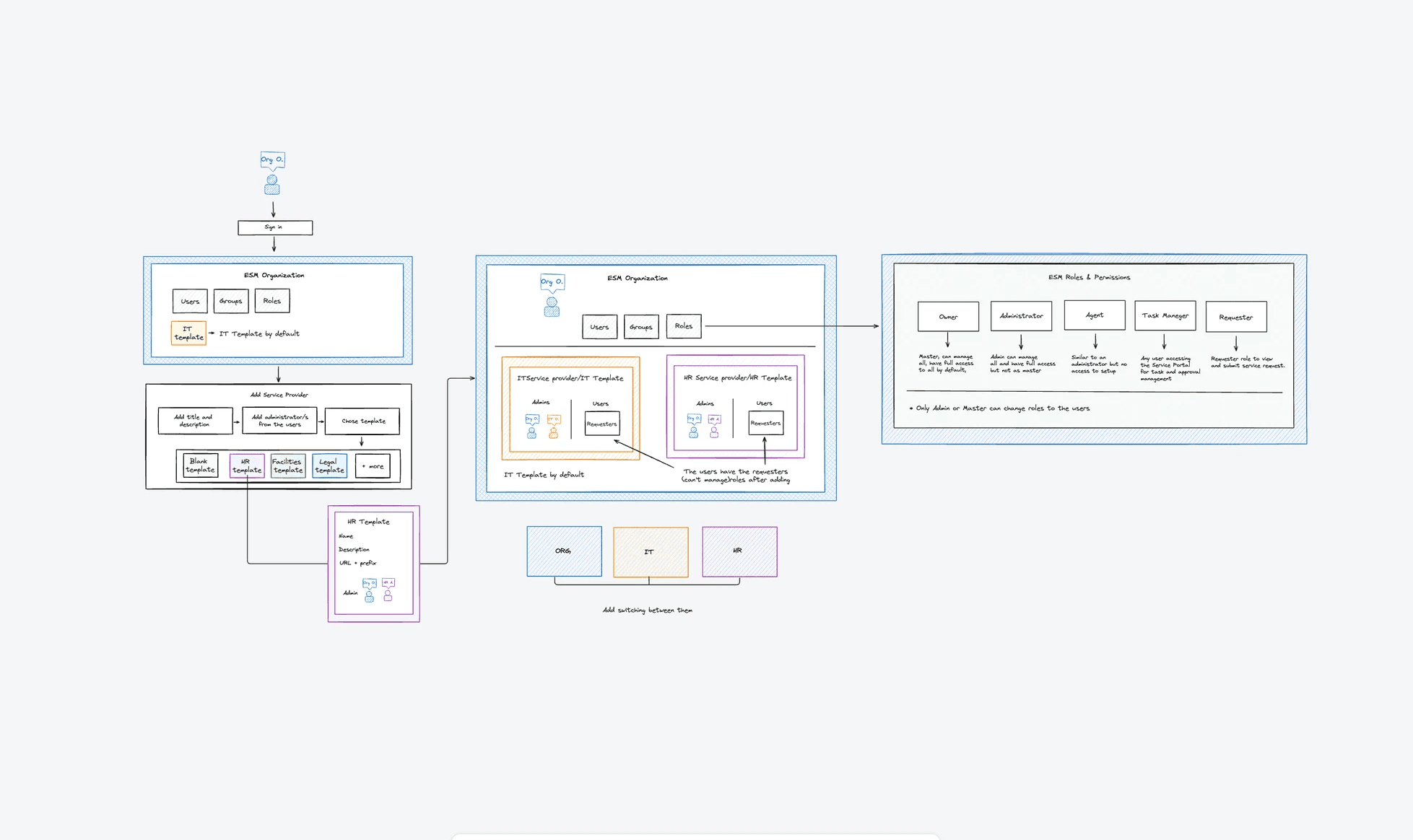Image resolution: width=1413 pixels, height=840 pixels.
Task: Click the HR Template card title
Action: [x=368, y=522]
